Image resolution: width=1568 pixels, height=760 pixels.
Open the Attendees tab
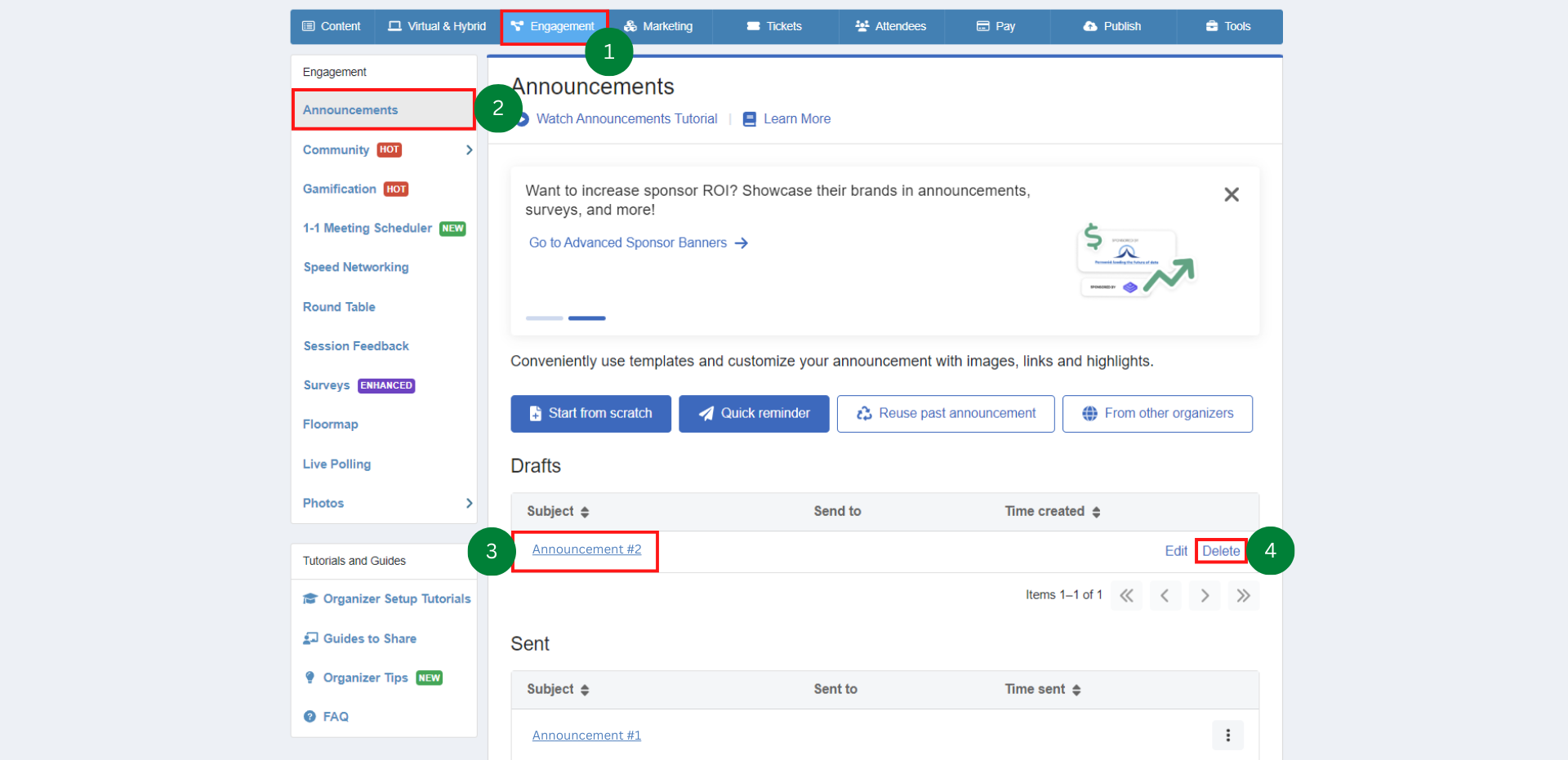pos(890,26)
